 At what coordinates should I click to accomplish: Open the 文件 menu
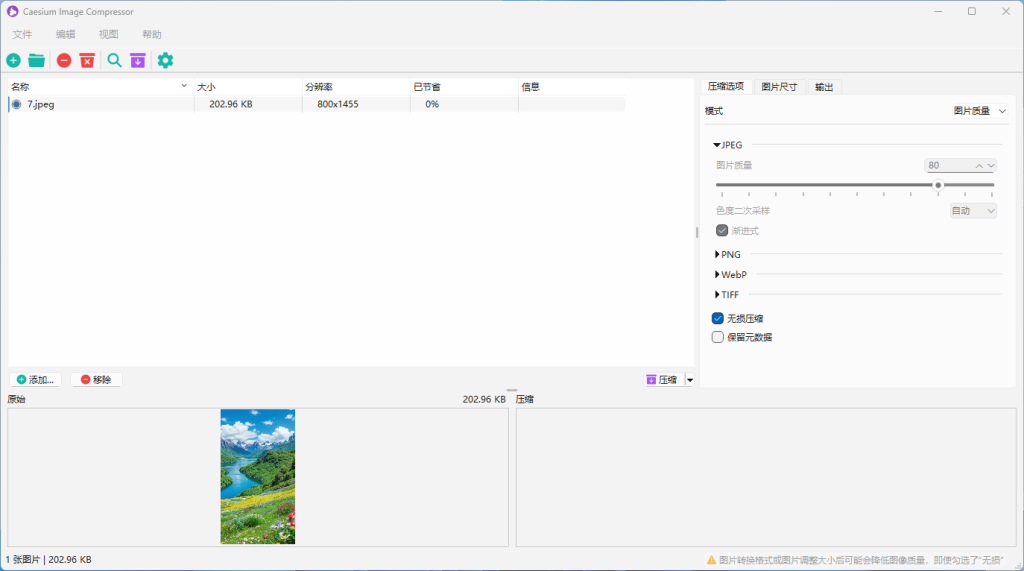click(22, 34)
